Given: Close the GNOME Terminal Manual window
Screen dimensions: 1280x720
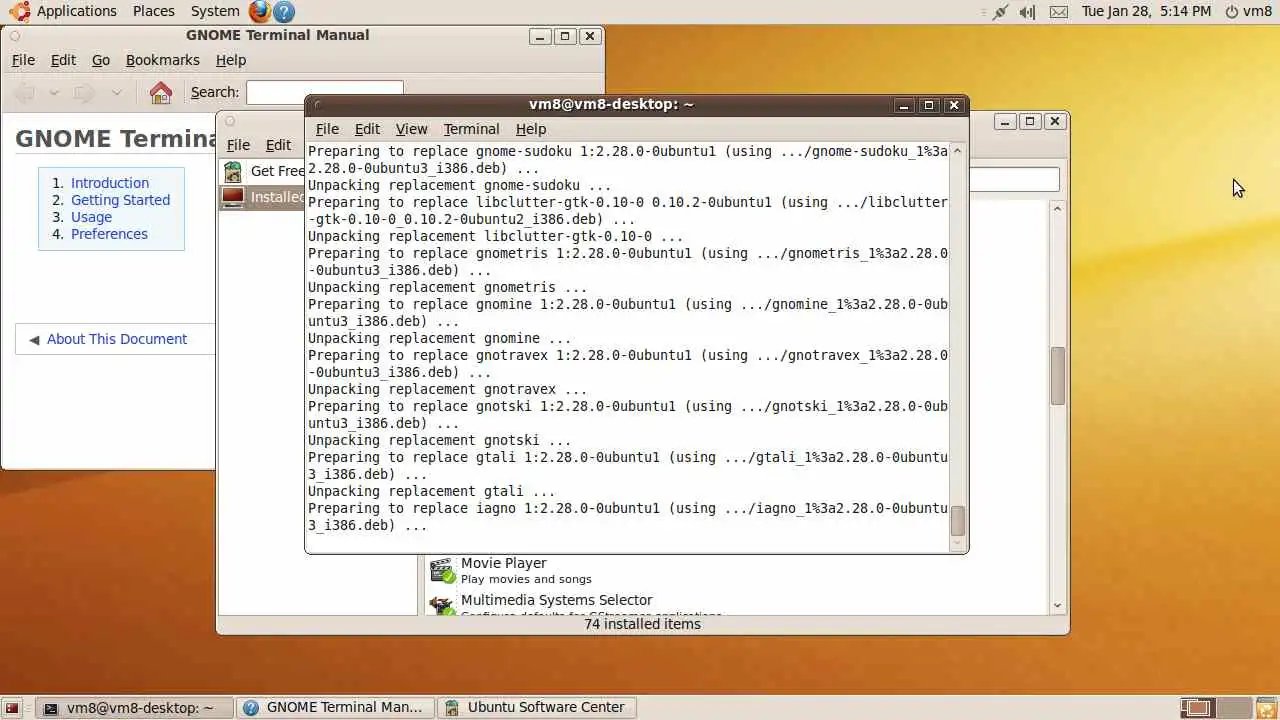Looking at the screenshot, I should (x=590, y=36).
